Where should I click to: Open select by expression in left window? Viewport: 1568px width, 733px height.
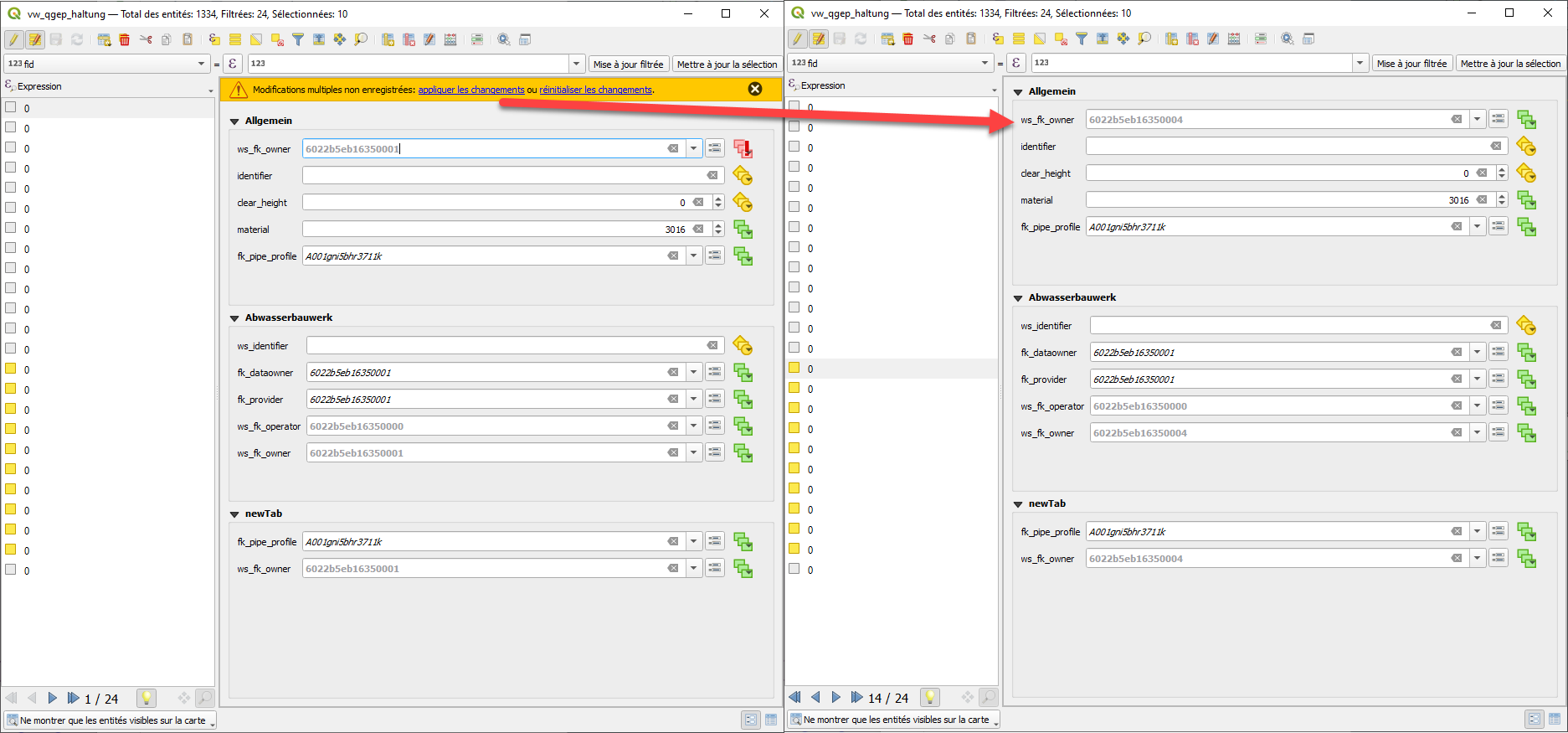(214, 39)
